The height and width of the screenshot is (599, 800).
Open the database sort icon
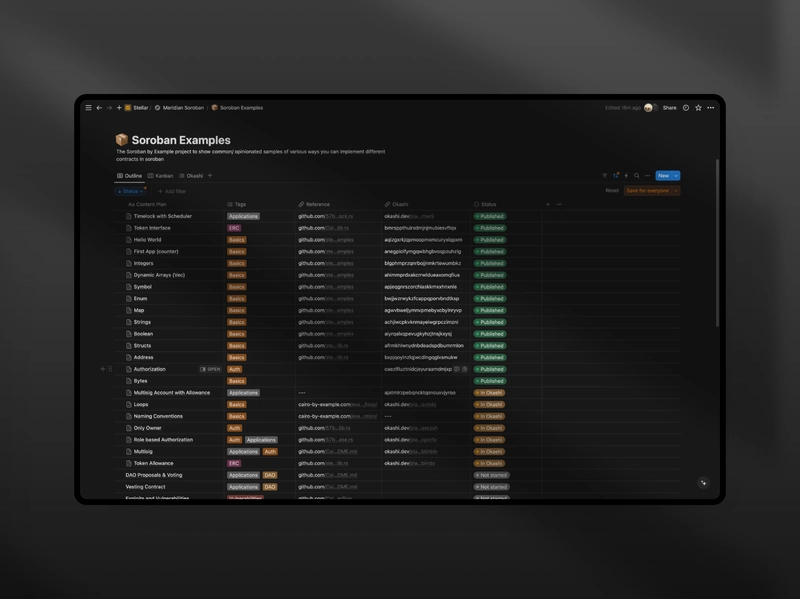(616, 176)
